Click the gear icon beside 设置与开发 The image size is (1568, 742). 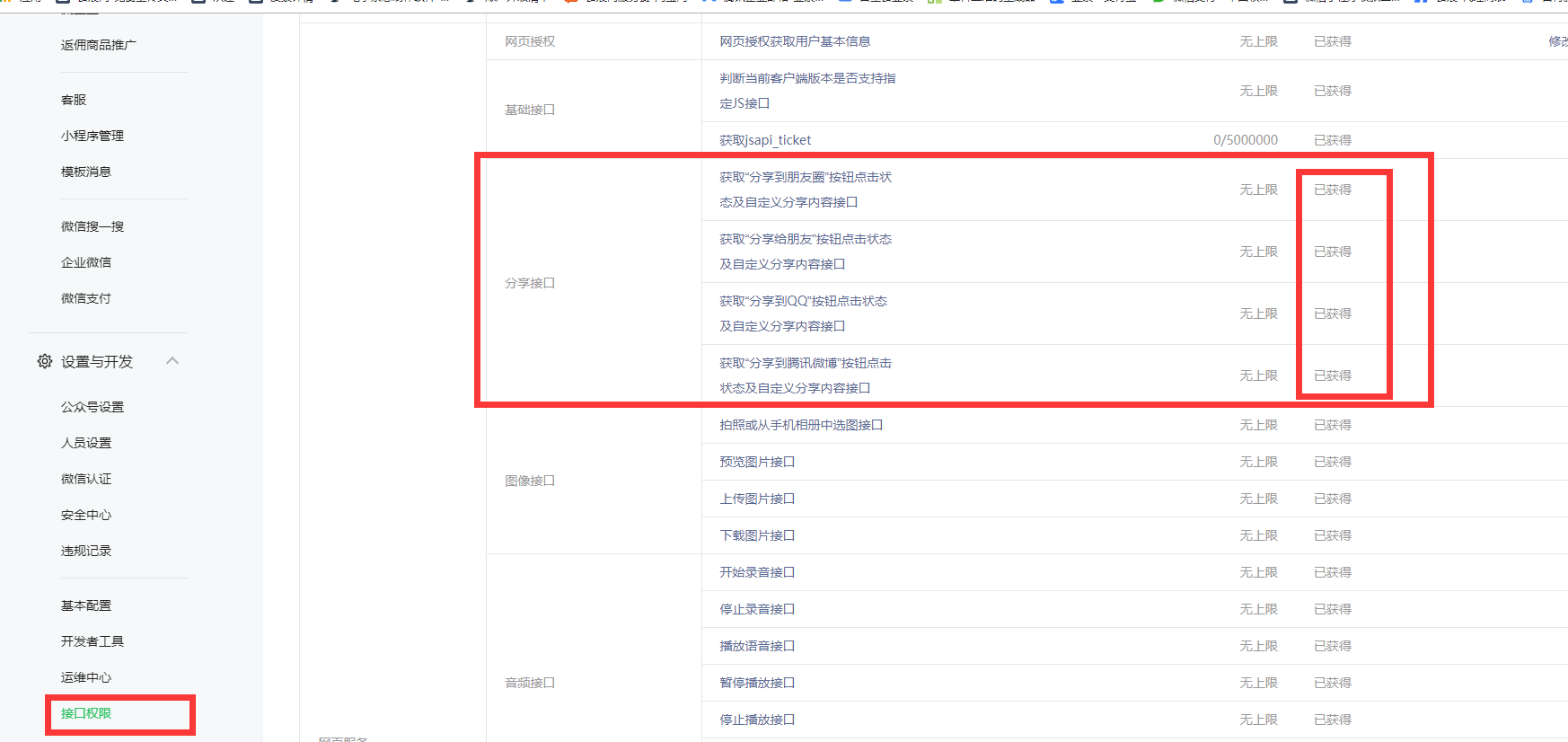tap(45, 361)
